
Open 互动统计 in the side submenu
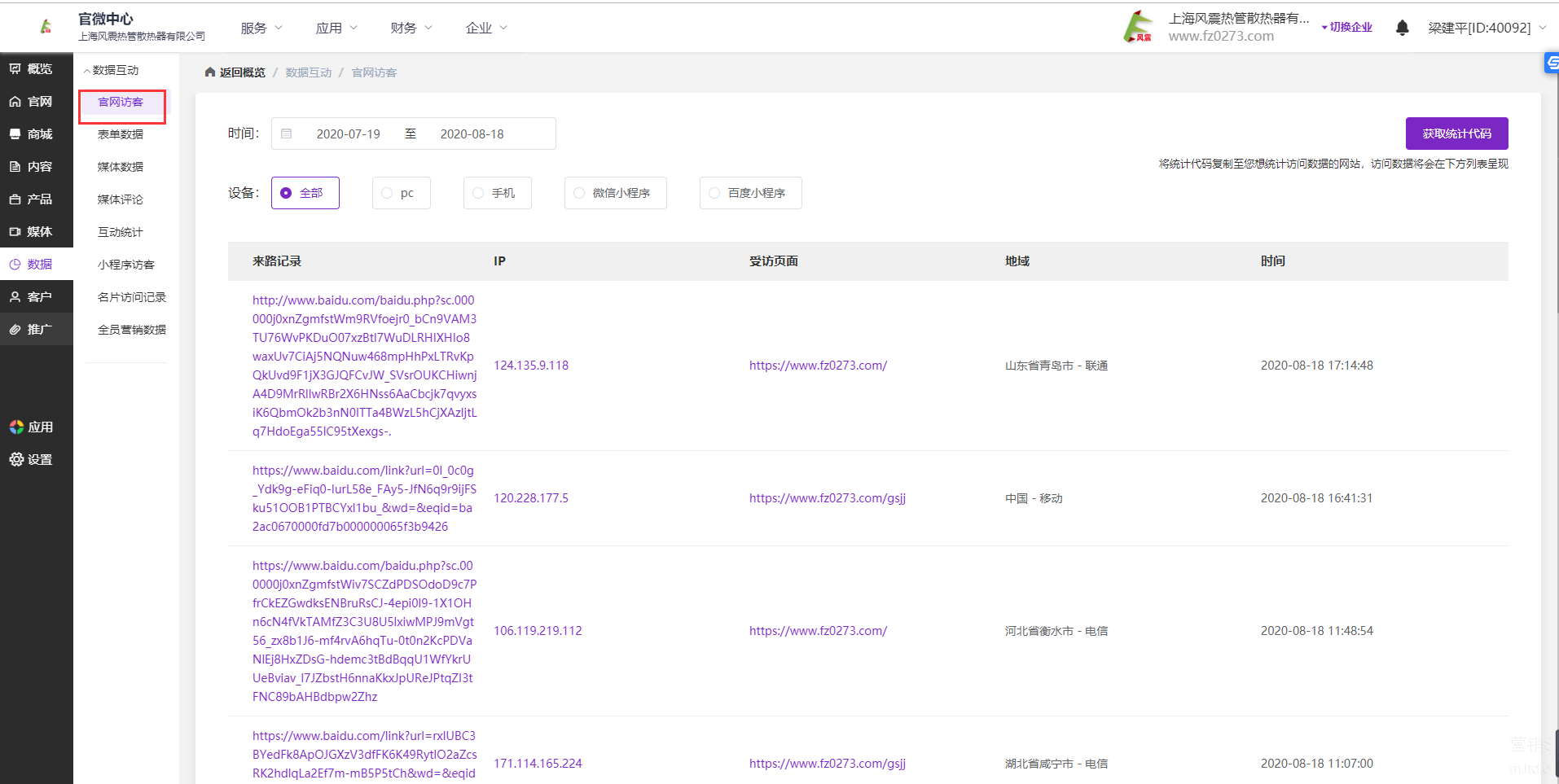tap(121, 232)
